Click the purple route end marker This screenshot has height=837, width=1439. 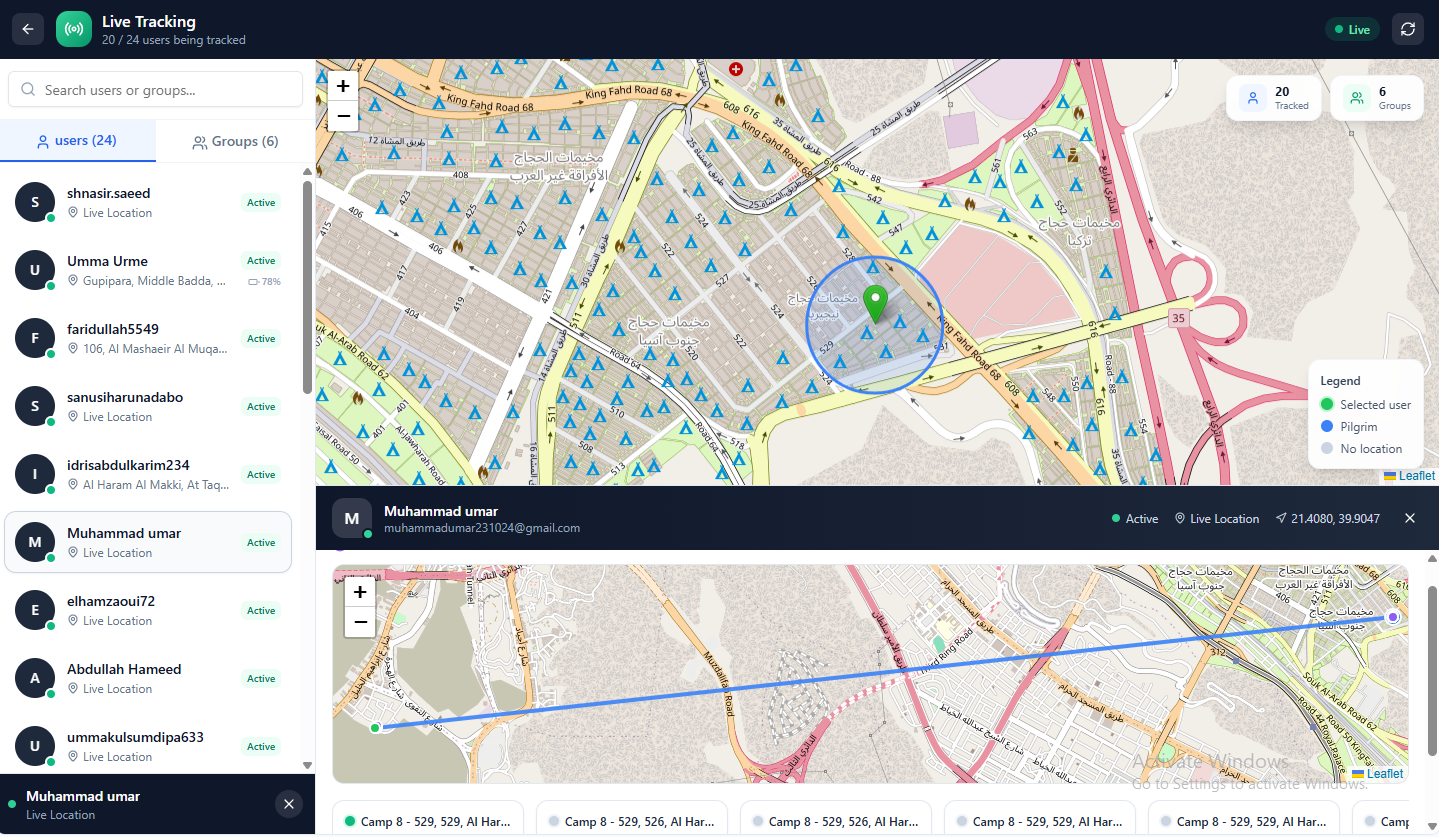(1392, 617)
